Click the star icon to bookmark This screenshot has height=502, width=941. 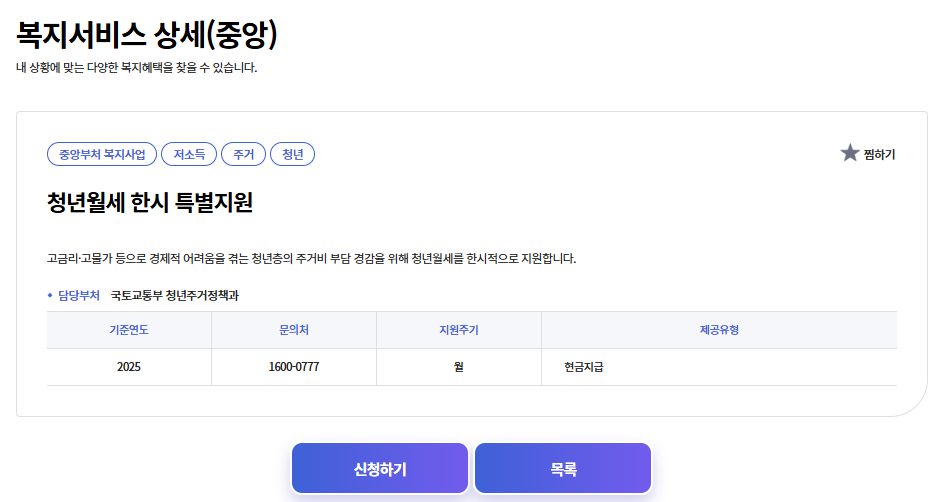[850, 153]
